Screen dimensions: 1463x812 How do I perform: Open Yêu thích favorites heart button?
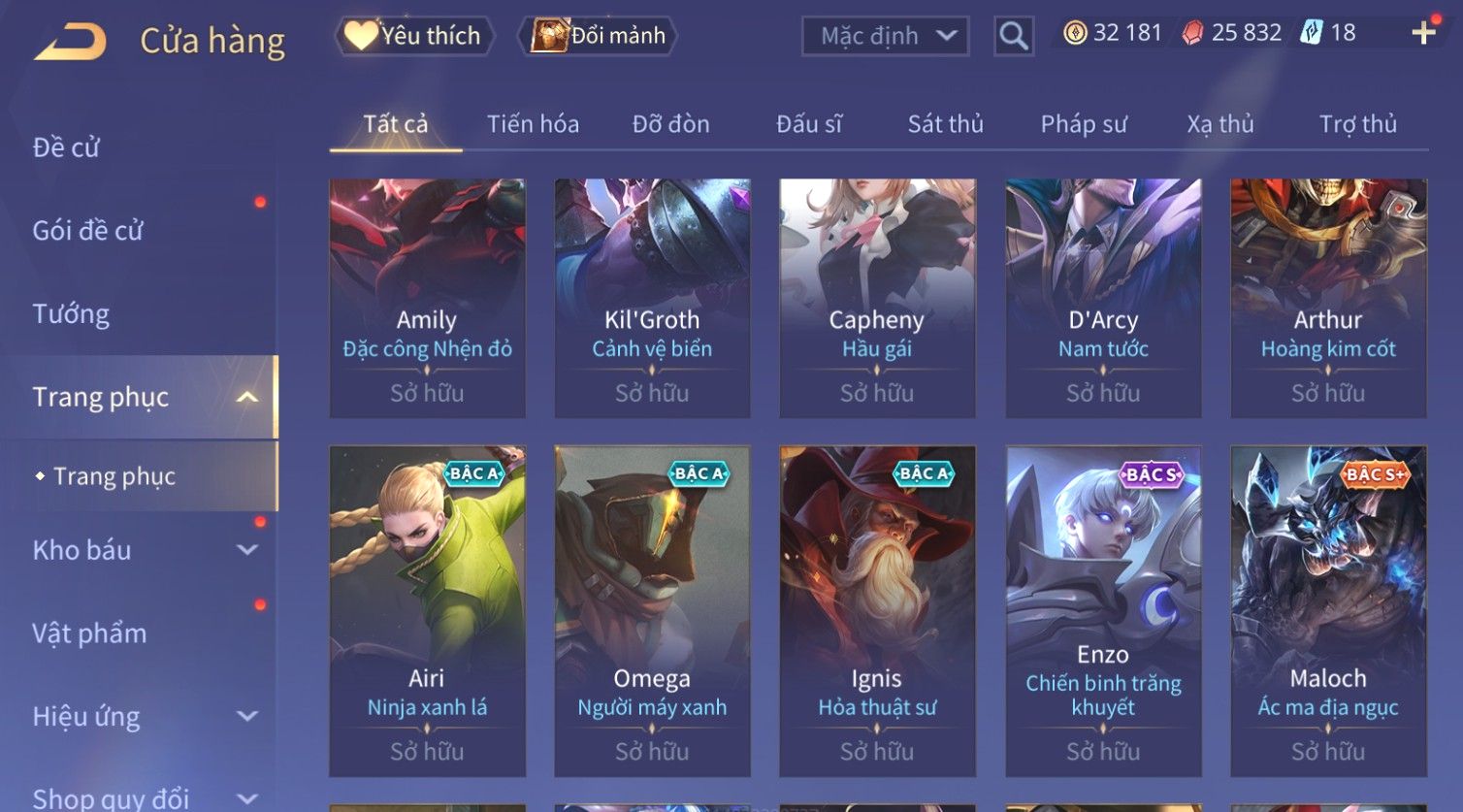coord(414,36)
